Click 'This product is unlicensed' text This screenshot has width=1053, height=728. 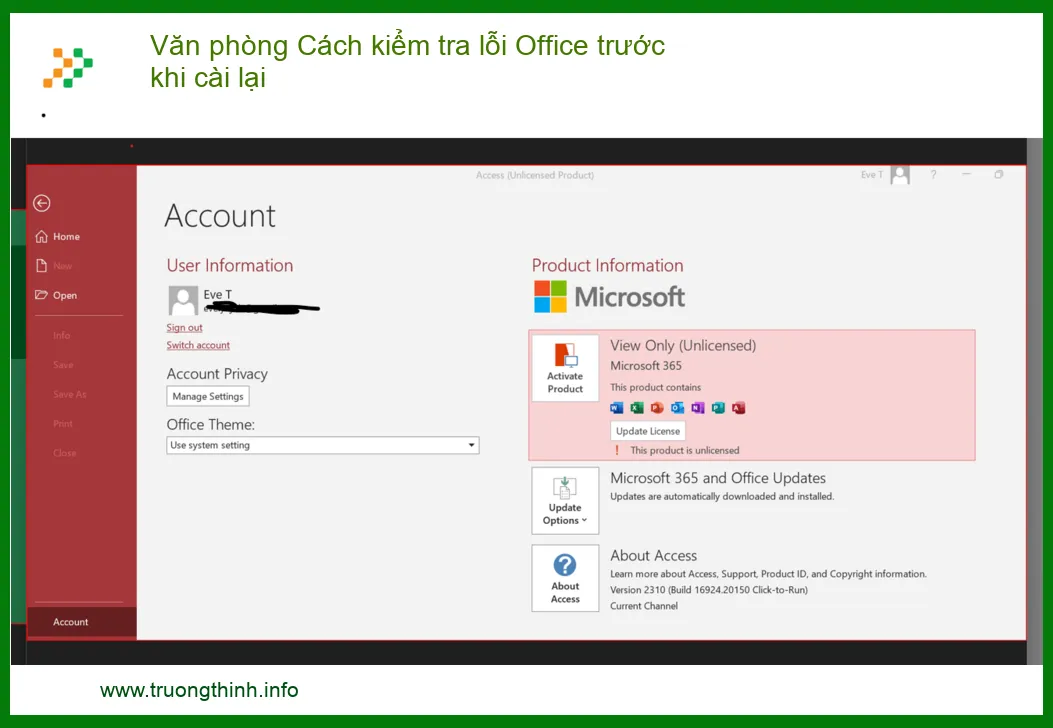[684, 450]
